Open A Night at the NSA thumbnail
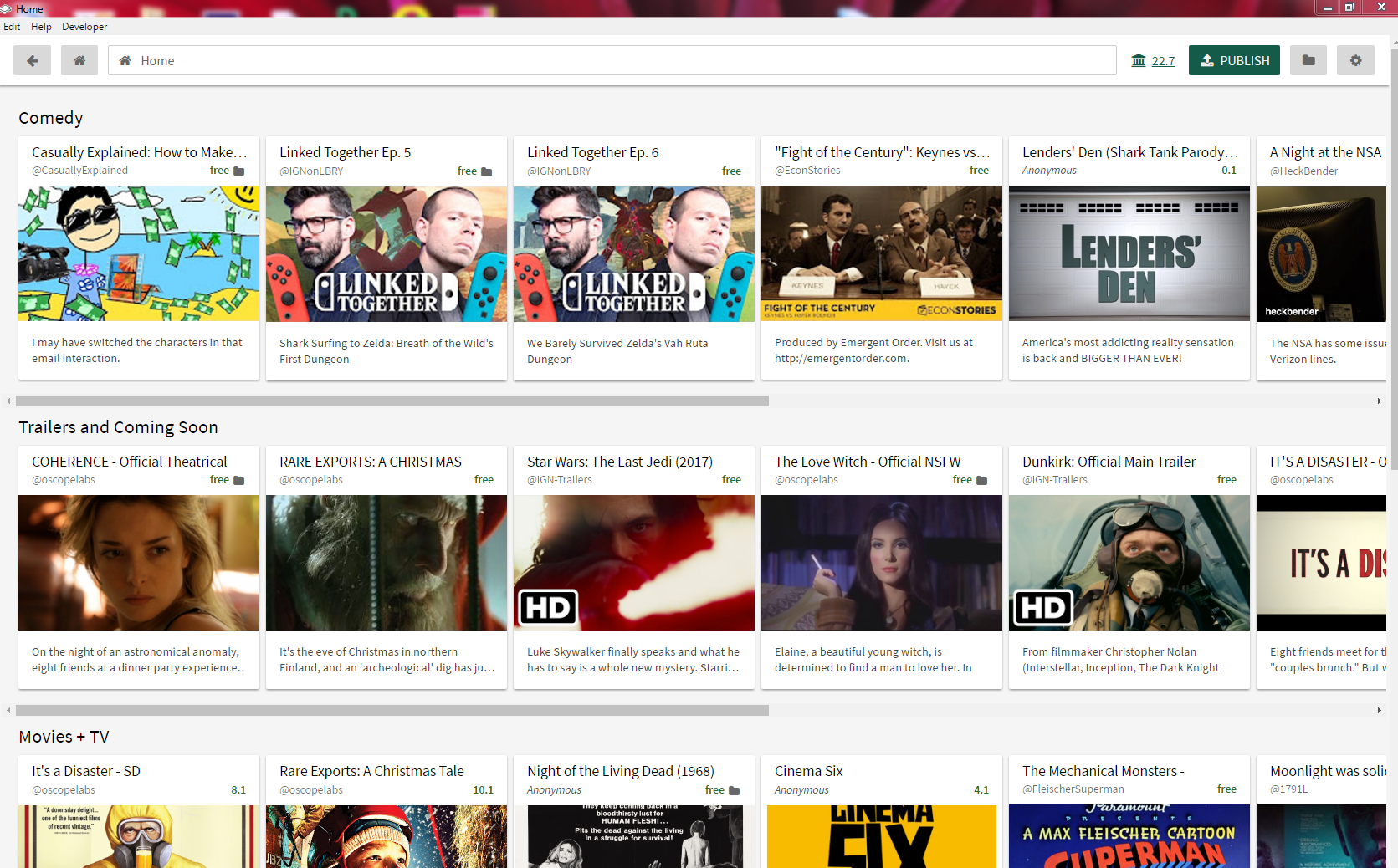 click(1322, 253)
